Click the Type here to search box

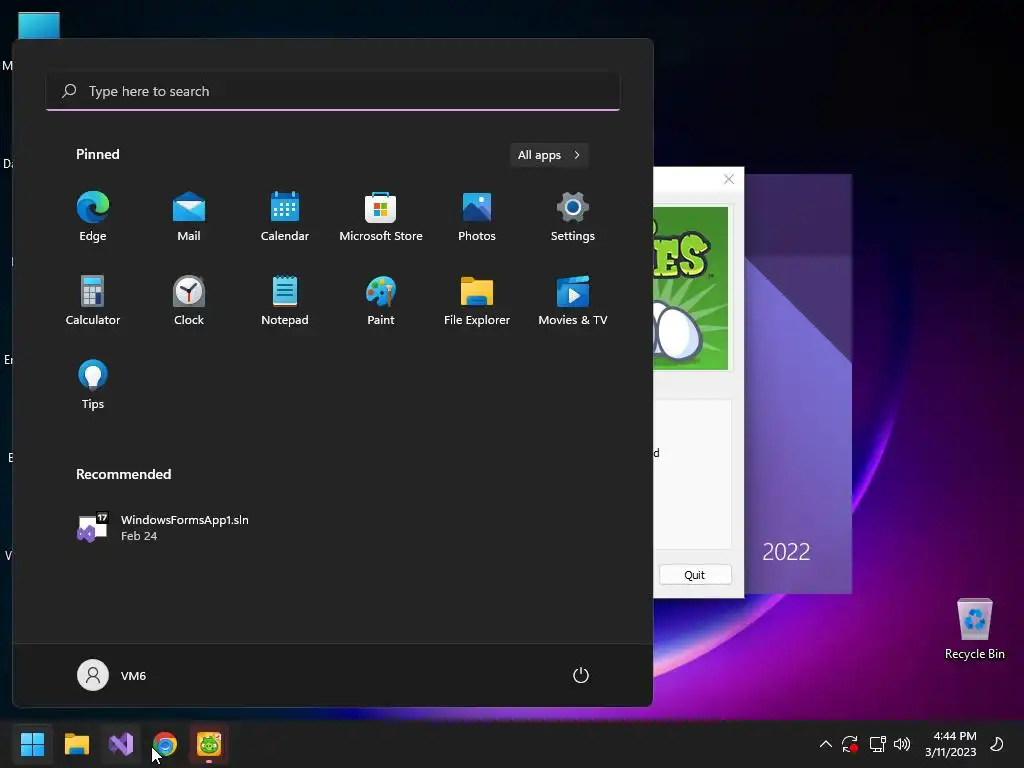tap(333, 91)
